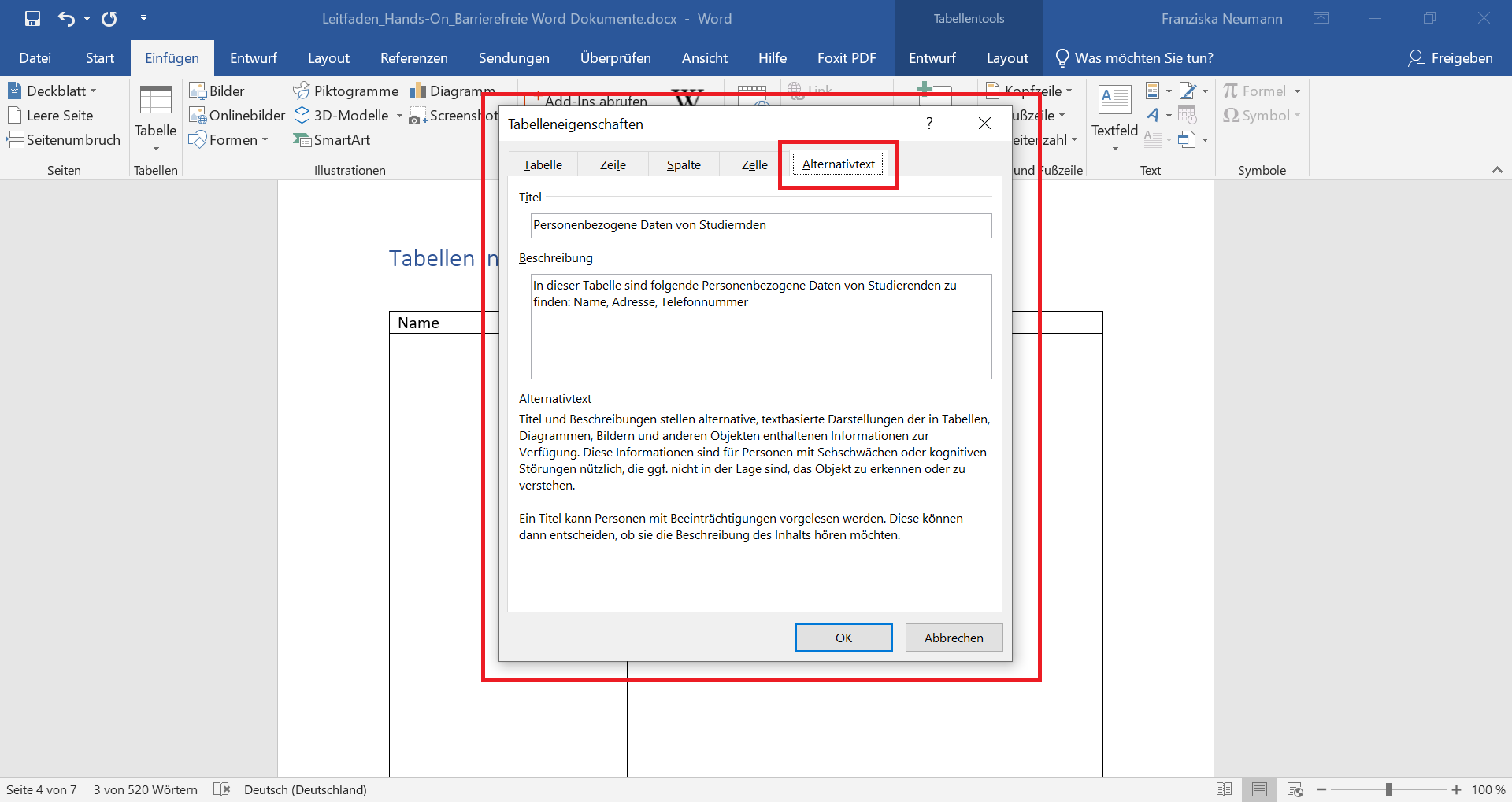Screen dimensions: 1512x802
Task: Confirm with the OK button
Action: coord(843,638)
